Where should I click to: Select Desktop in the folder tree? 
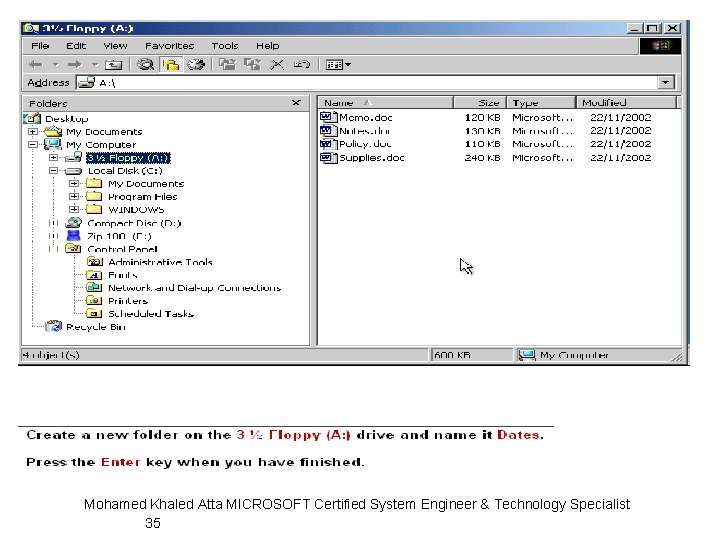click(67, 118)
